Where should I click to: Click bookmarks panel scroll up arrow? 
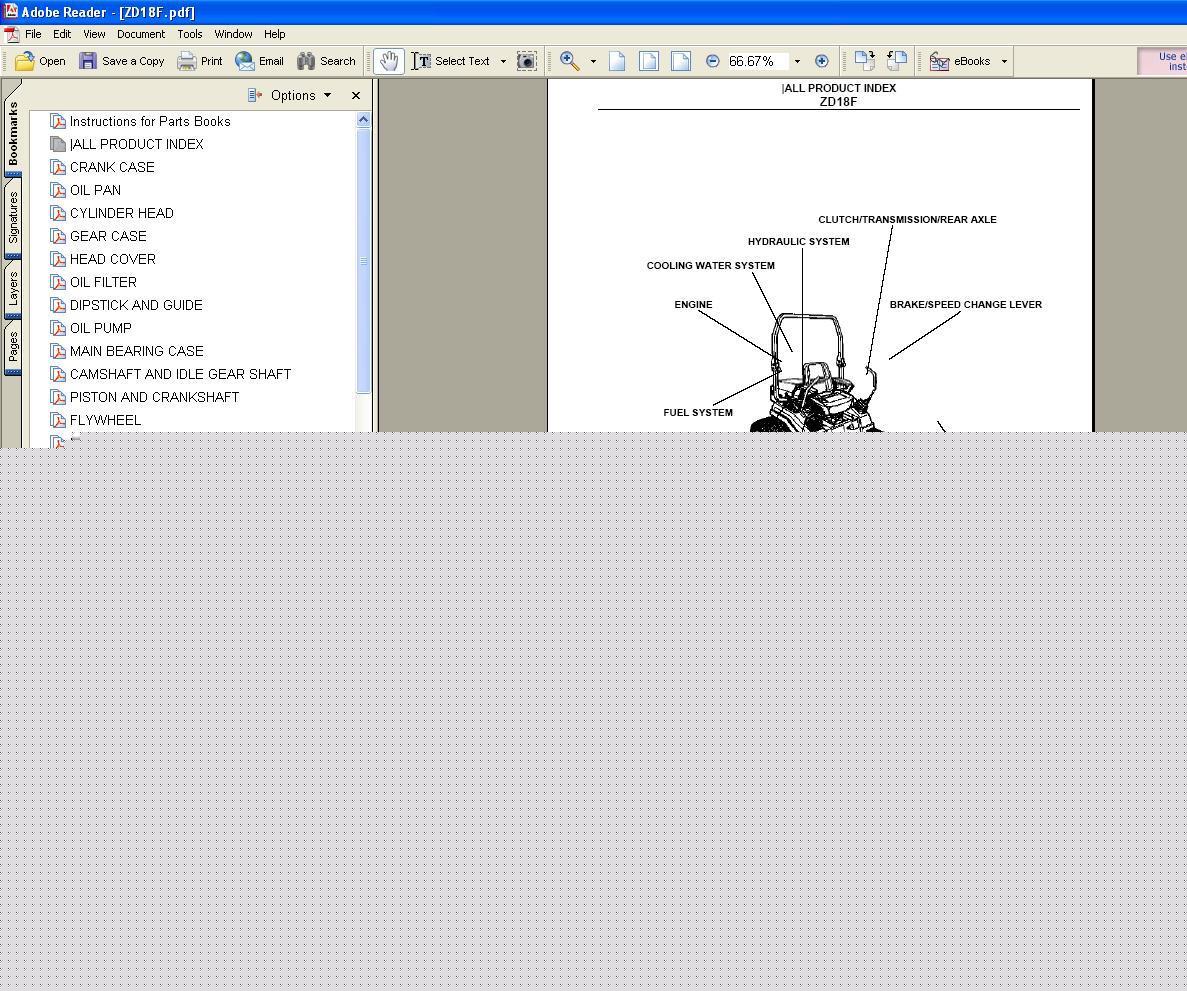363,120
